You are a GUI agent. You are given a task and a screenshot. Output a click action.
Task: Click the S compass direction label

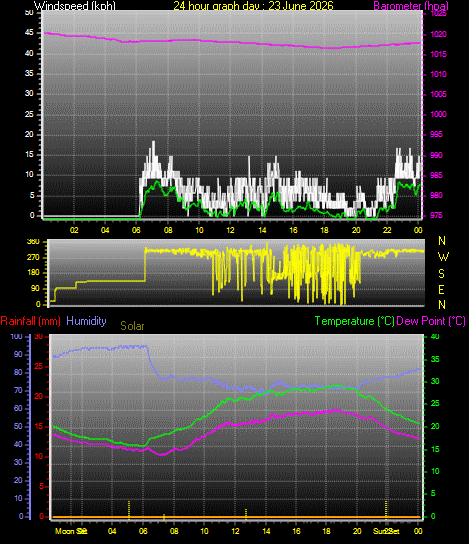[441, 274]
